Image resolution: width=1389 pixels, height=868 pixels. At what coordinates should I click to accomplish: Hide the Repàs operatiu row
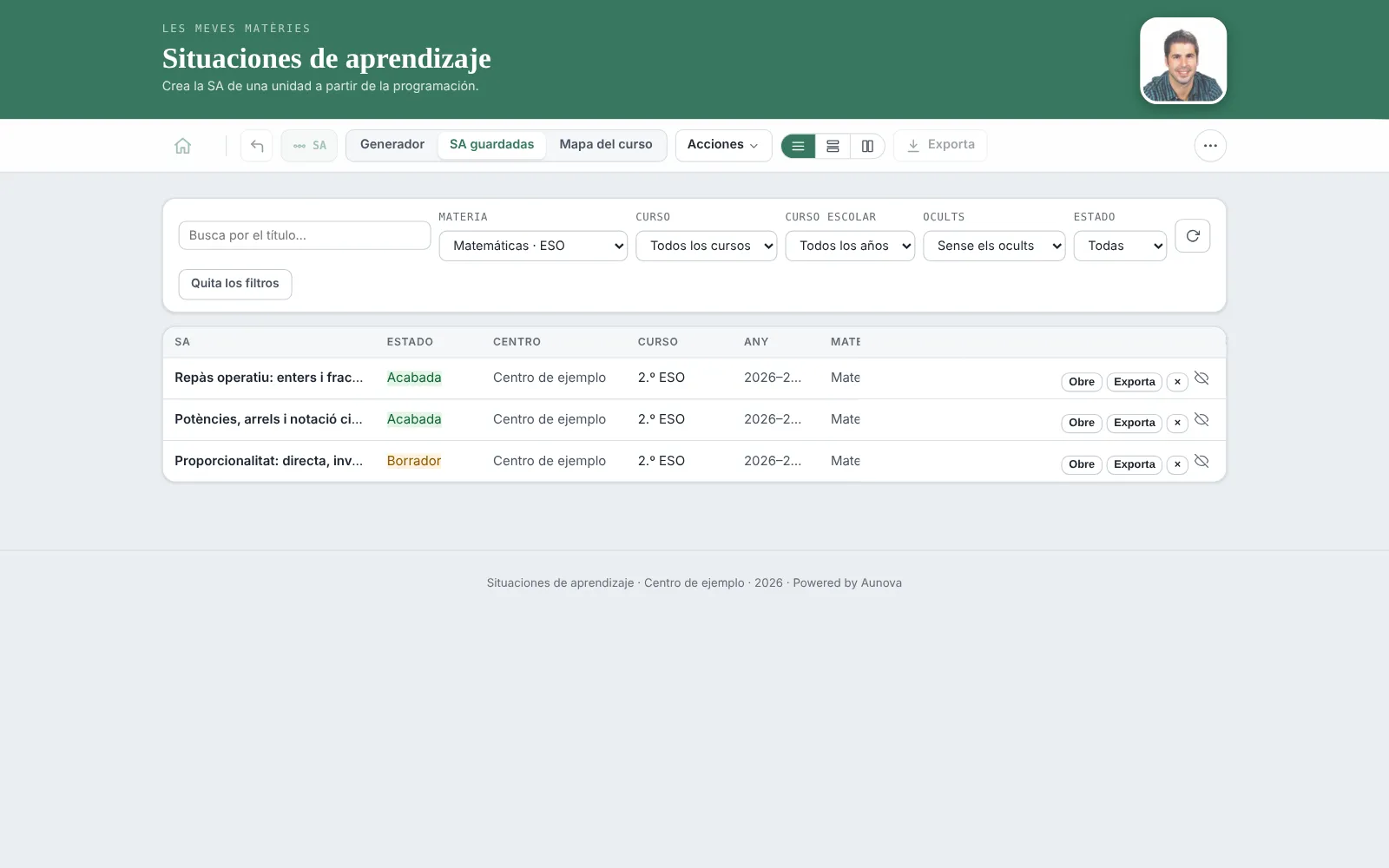tap(1201, 378)
